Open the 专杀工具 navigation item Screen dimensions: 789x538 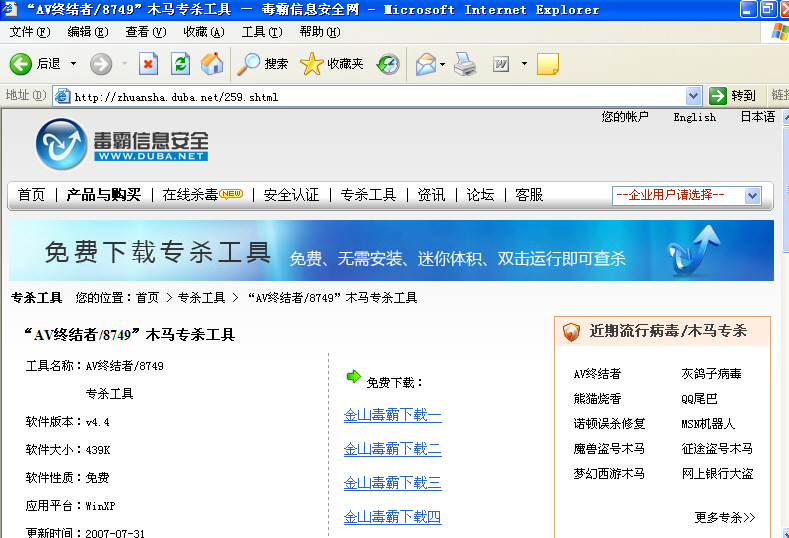coord(368,195)
